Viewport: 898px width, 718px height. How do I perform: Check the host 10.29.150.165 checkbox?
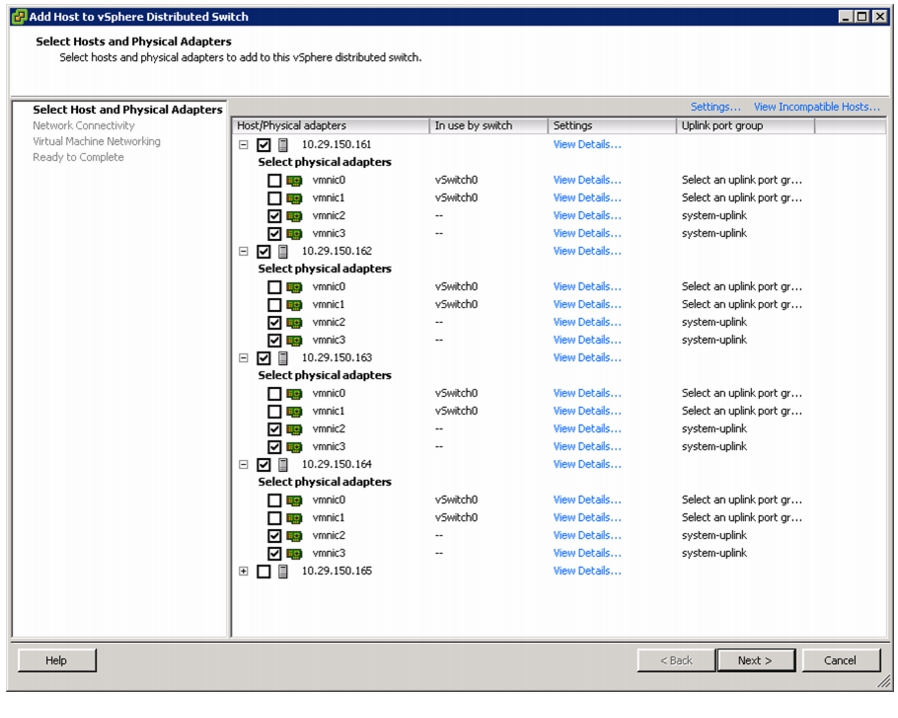263,571
